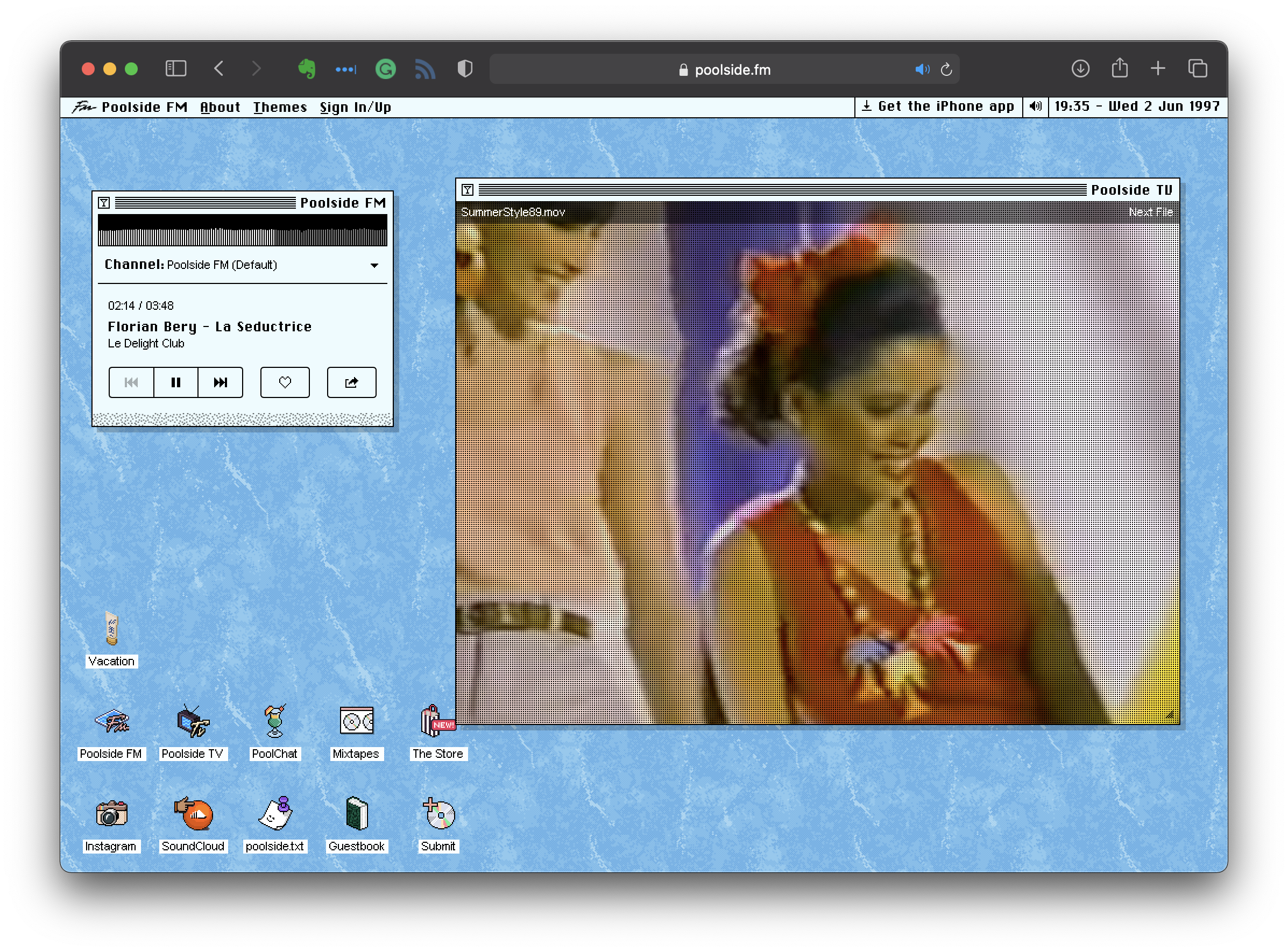The image size is (1288, 952).
Task: Open the RSS feed extension icon
Action: coord(426,69)
